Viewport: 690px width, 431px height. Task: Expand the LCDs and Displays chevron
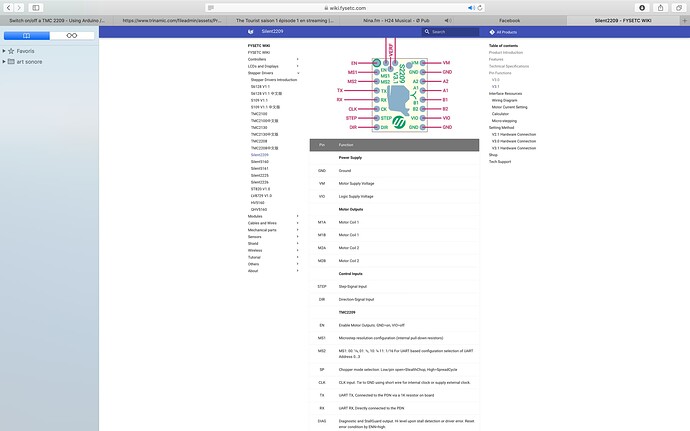[x=297, y=66]
